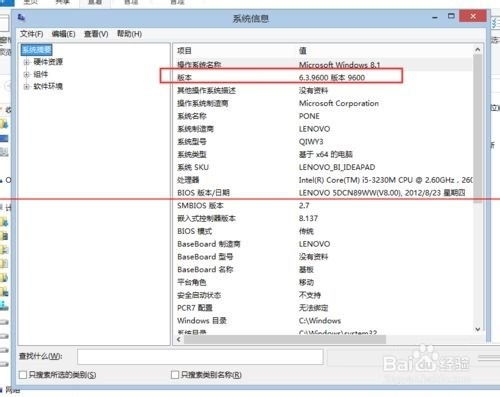500x397 pixels.
Task: Open the 文件(F) menu
Action: click(x=31, y=34)
